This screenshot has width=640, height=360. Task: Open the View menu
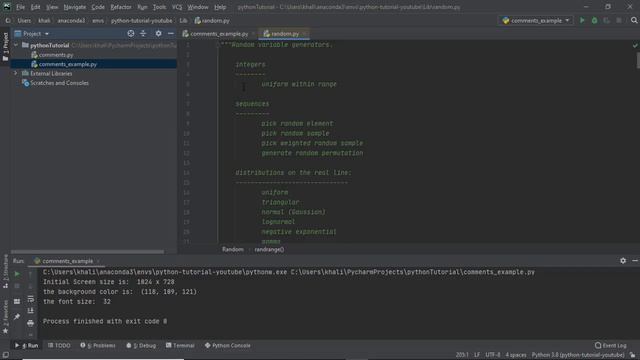click(x=52, y=7)
